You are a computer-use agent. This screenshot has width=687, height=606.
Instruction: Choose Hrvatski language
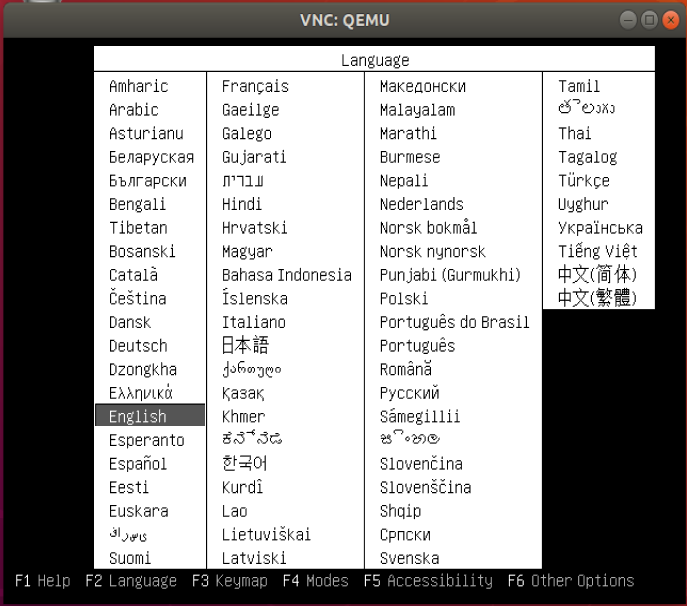coord(255,228)
